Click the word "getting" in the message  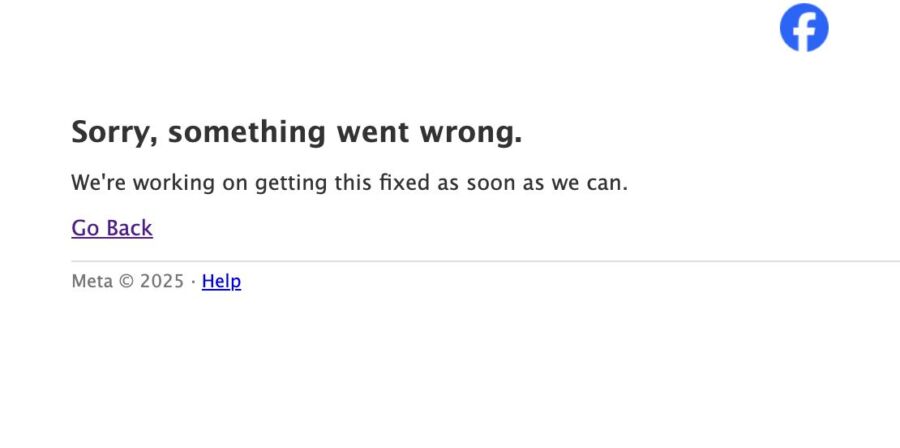pyautogui.click(x=291, y=184)
